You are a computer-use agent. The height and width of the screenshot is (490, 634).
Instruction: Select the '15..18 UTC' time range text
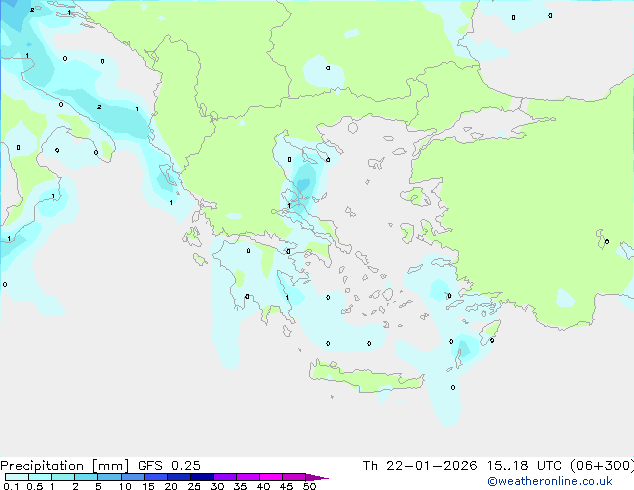[x=524, y=466]
